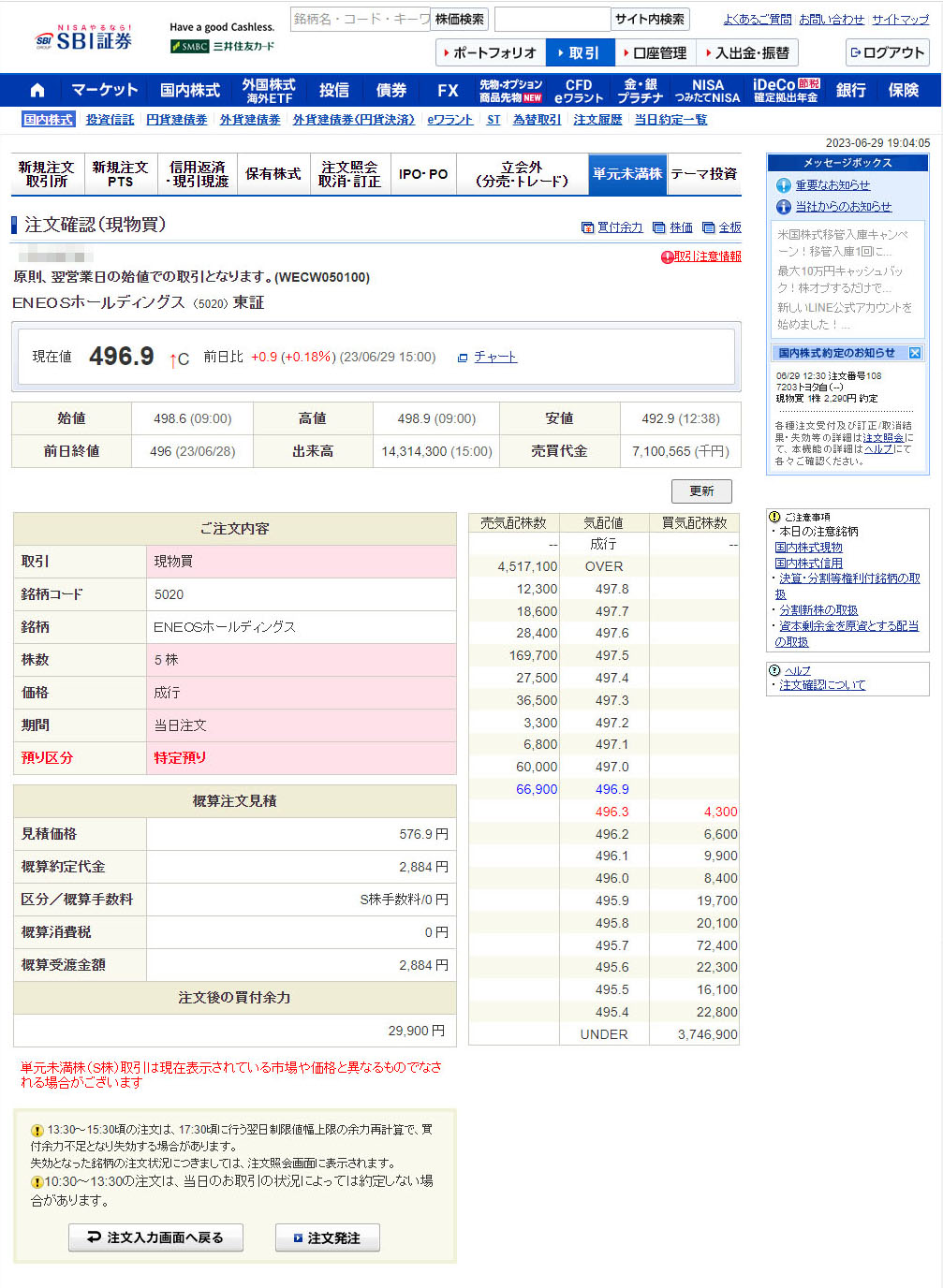Switch to the テーマ投資 tab
Screen dimensions: 943x1288
coord(703,174)
